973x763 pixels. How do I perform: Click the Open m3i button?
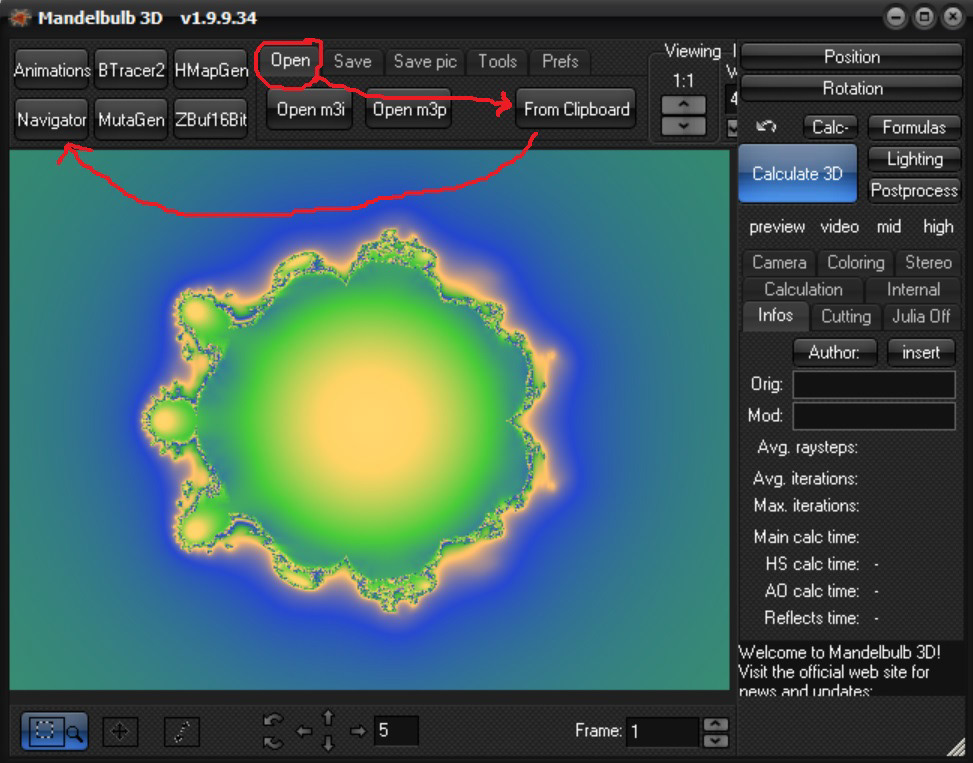pos(310,110)
